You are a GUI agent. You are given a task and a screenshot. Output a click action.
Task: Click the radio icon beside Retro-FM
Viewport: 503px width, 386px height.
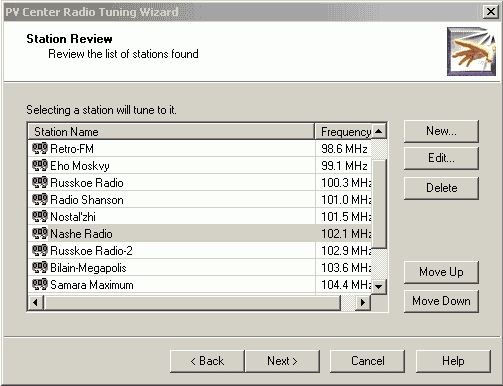(40, 148)
